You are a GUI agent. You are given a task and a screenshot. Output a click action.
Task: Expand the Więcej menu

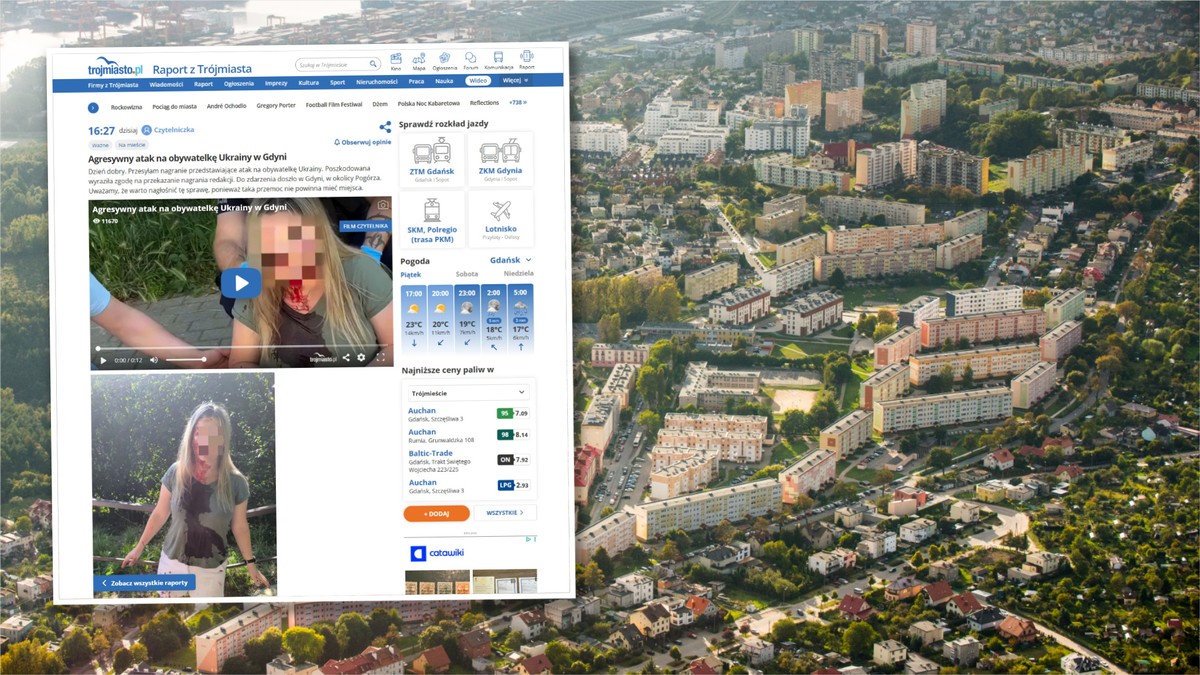[x=514, y=80]
